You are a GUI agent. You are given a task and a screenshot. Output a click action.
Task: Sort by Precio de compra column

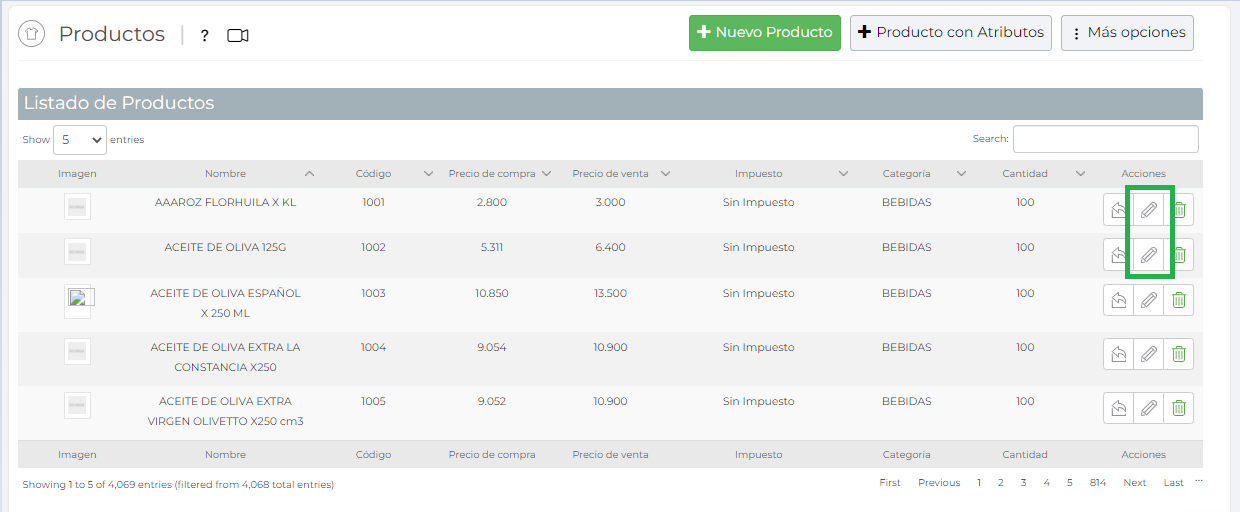click(x=492, y=174)
